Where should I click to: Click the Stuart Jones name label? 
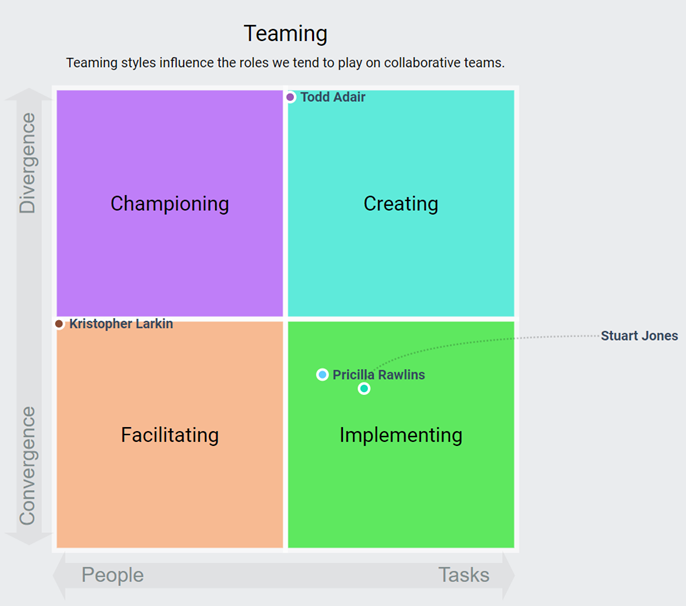pos(639,336)
